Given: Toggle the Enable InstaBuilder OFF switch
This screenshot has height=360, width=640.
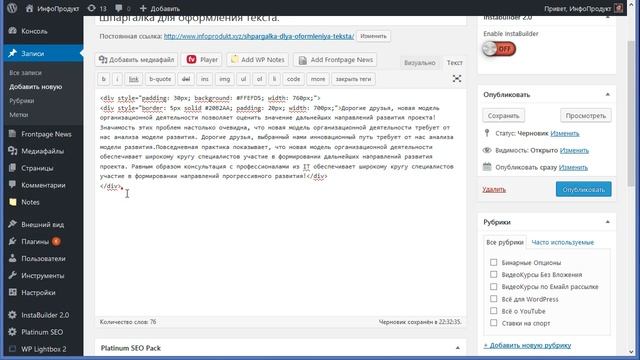Looking at the screenshot, I should pyautogui.click(x=499, y=49).
